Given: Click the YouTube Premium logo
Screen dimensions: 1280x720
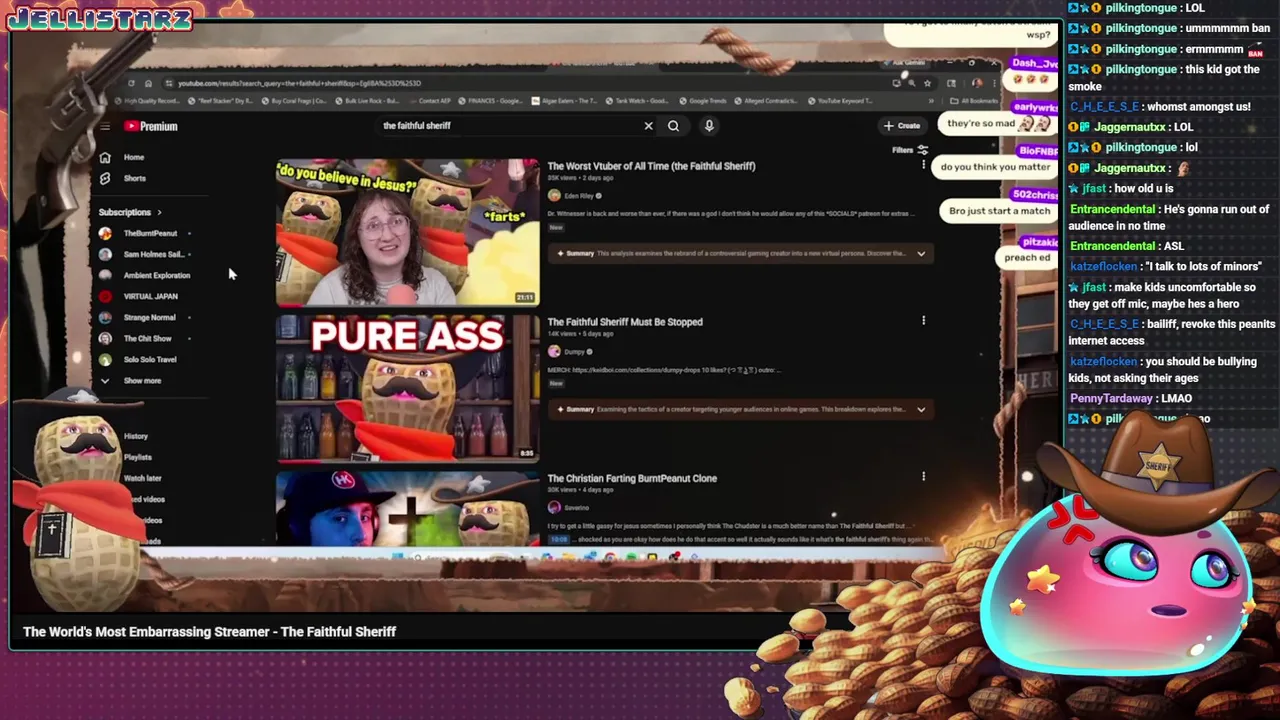Looking at the screenshot, I should click(151, 127).
